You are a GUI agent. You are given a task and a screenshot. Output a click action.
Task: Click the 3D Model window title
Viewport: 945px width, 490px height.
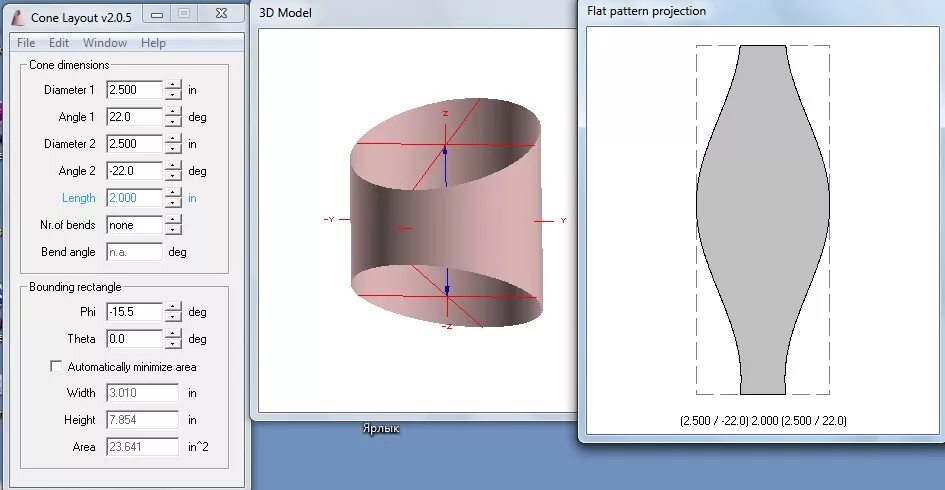[x=285, y=13]
